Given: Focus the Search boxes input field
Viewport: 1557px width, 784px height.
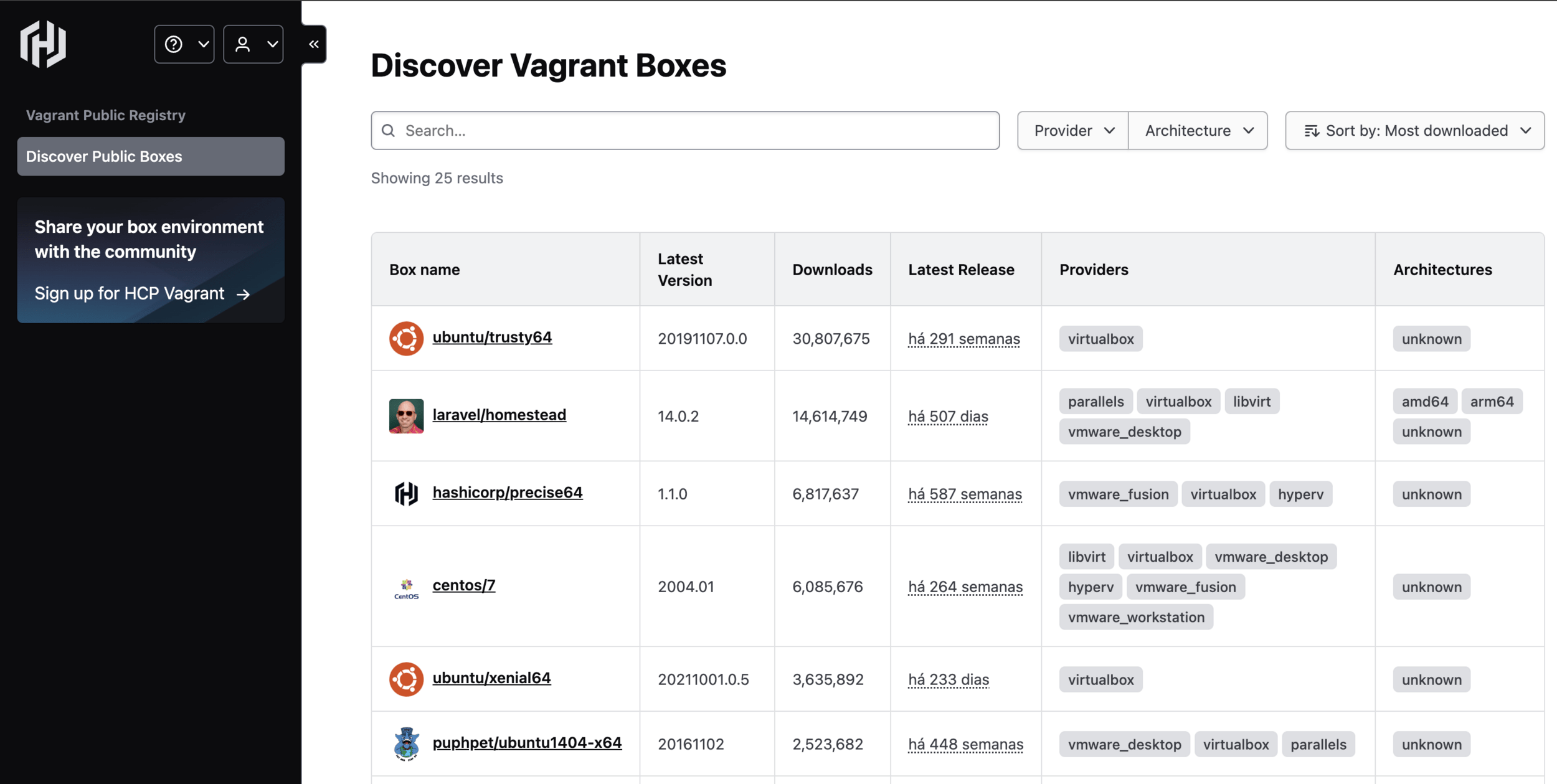Looking at the screenshot, I should coord(698,131).
